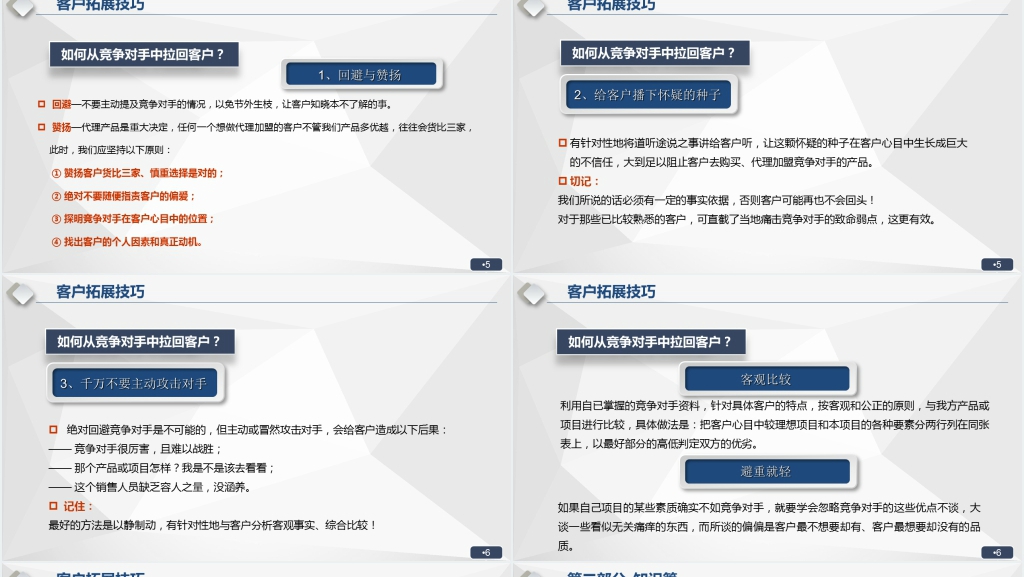The height and width of the screenshot is (577, 1024).
Task: Click the line starting '如果自己项目的某些素质确实不如'
Action: click(769, 507)
